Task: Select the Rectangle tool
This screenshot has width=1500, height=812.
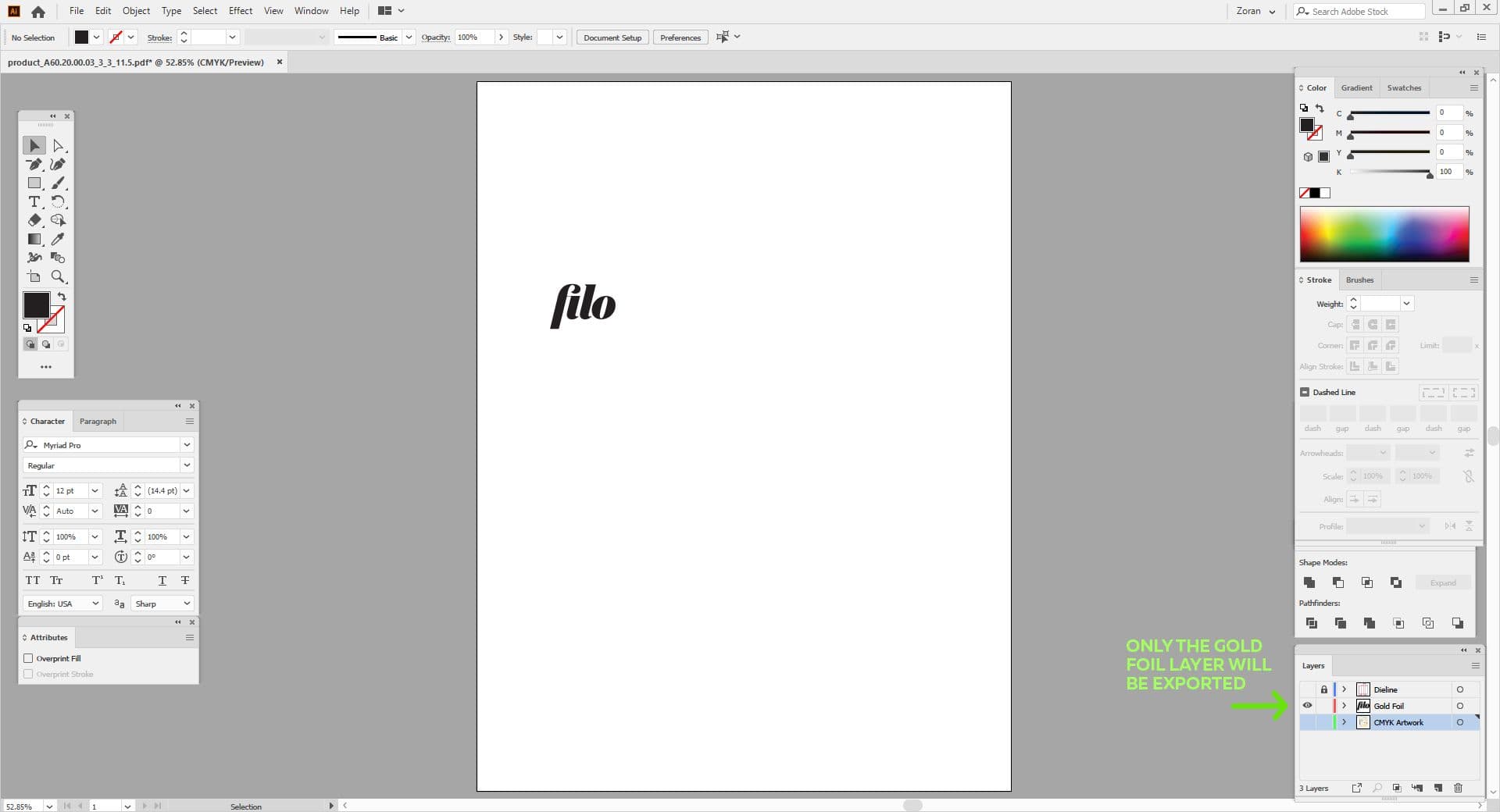Action: click(34, 183)
